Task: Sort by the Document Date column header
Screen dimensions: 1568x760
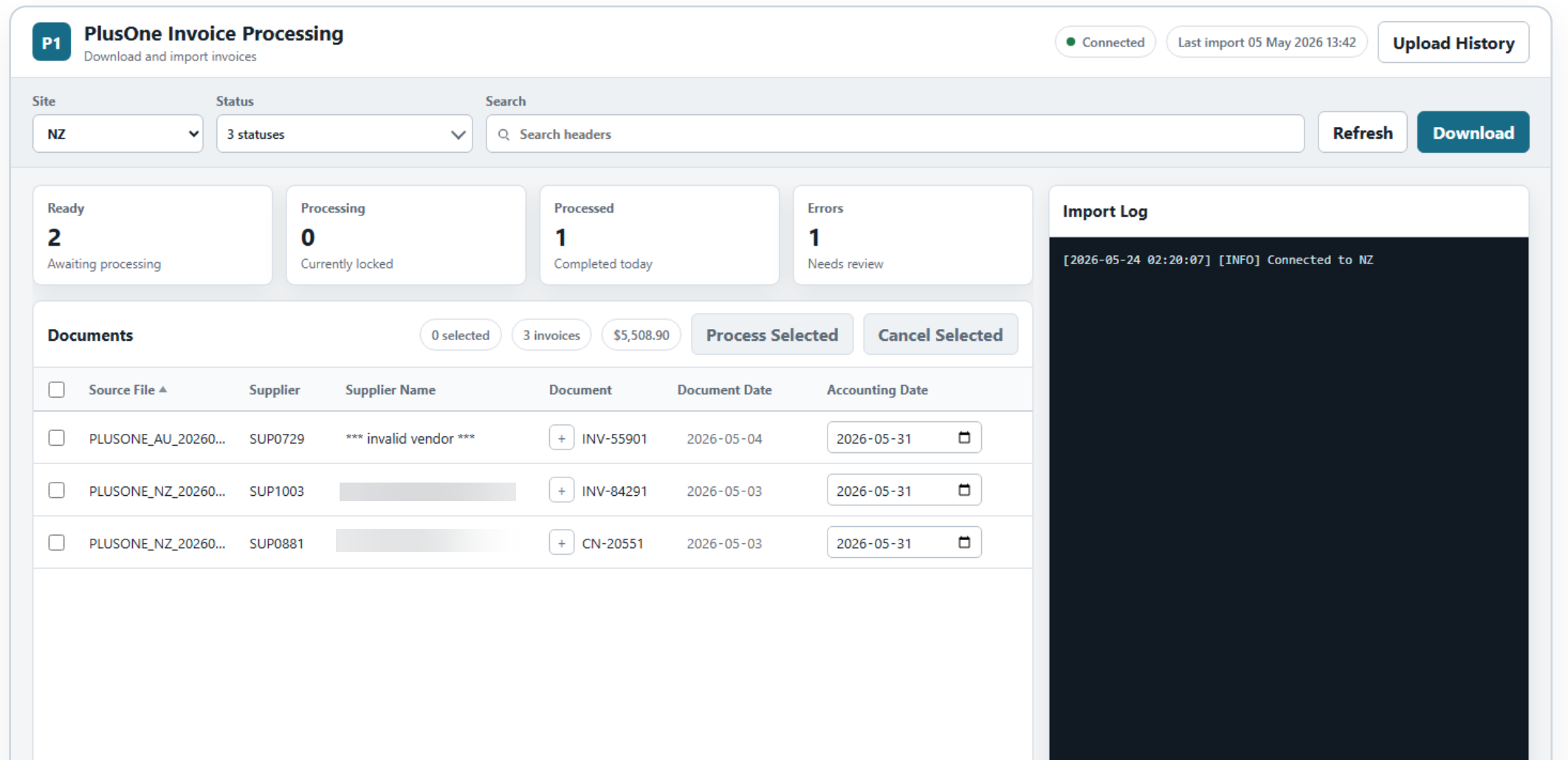Action: [724, 390]
